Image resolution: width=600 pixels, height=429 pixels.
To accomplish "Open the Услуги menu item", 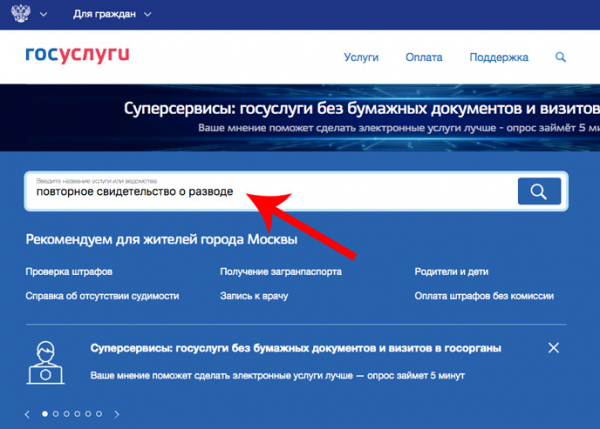I will click(361, 57).
